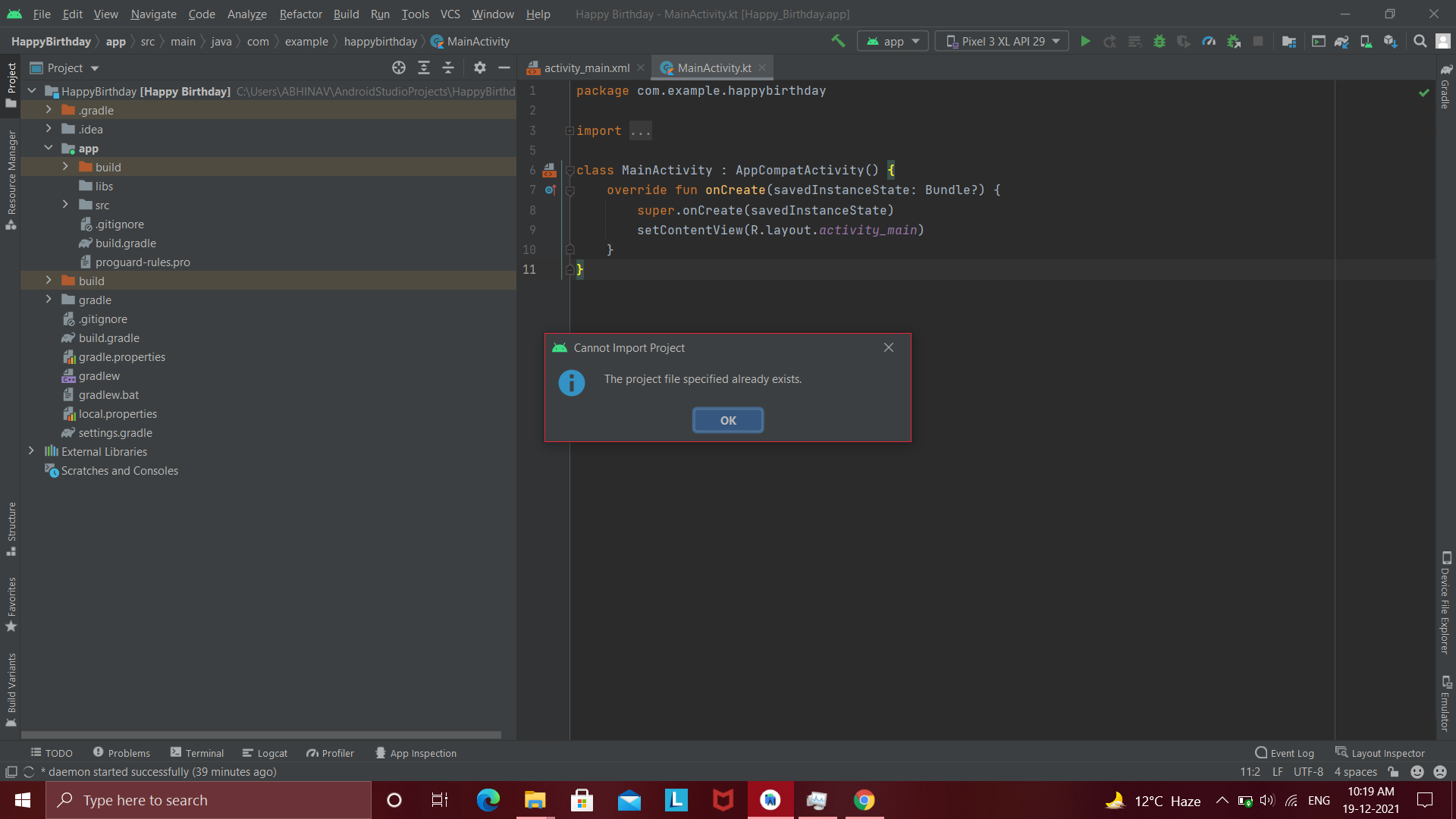
Task: Collapse all nodes in Project tree
Action: click(x=448, y=67)
